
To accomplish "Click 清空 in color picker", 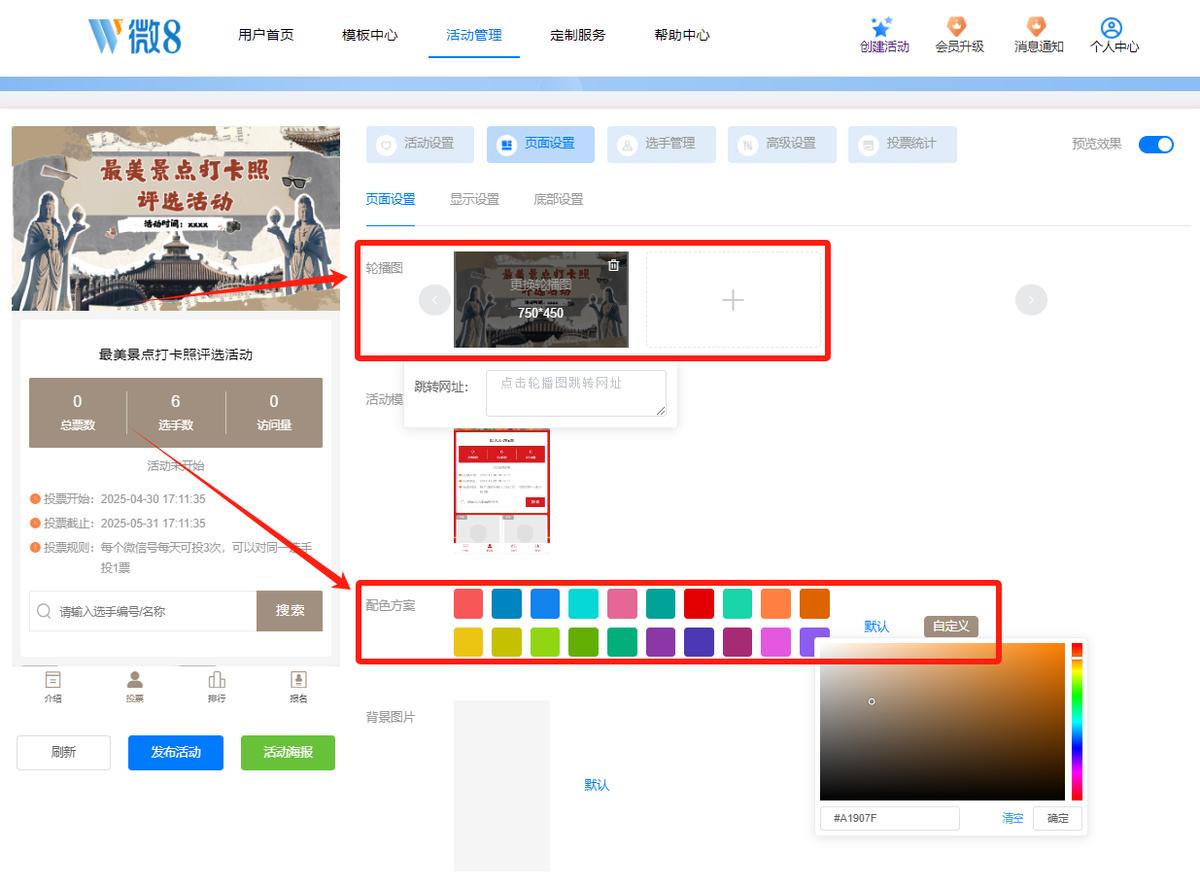I will (1013, 818).
